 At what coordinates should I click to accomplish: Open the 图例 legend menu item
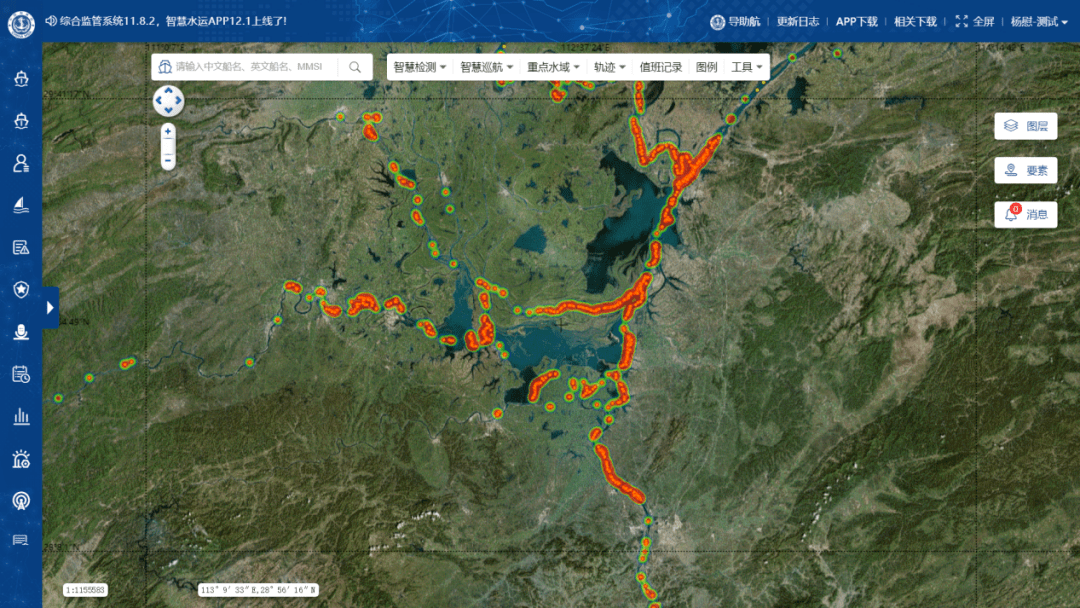(707, 67)
